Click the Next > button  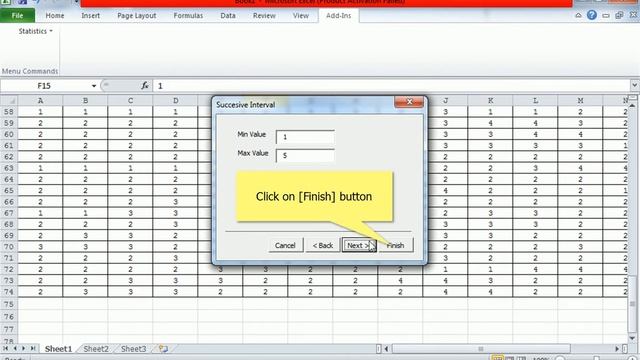click(x=359, y=245)
